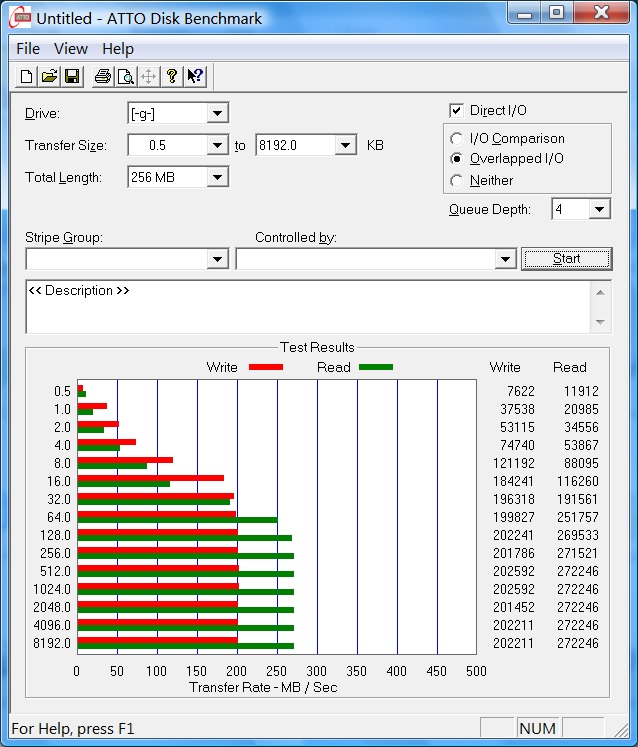
Task: Click the red write bar for 8.0 KB
Action: pos(125,460)
